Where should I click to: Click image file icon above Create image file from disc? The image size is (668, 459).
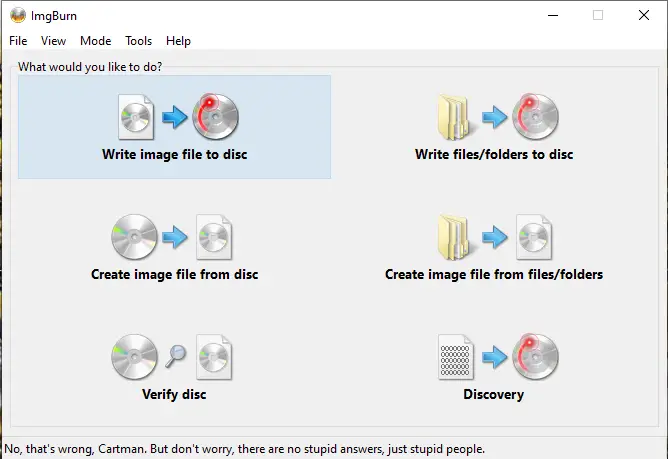click(214, 237)
